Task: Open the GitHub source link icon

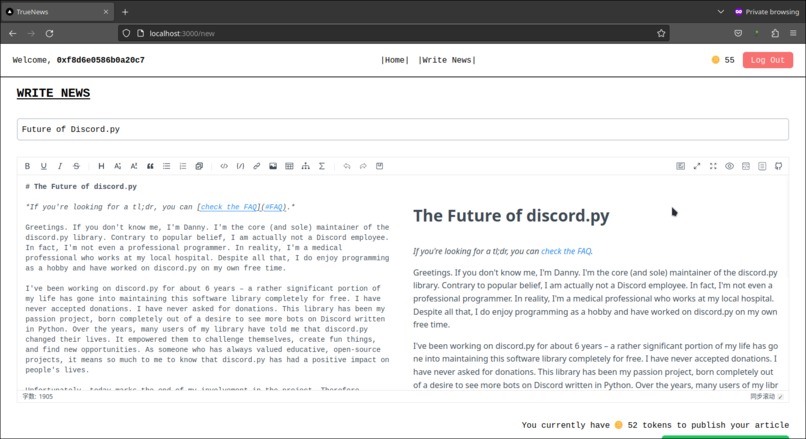Action: [778, 166]
